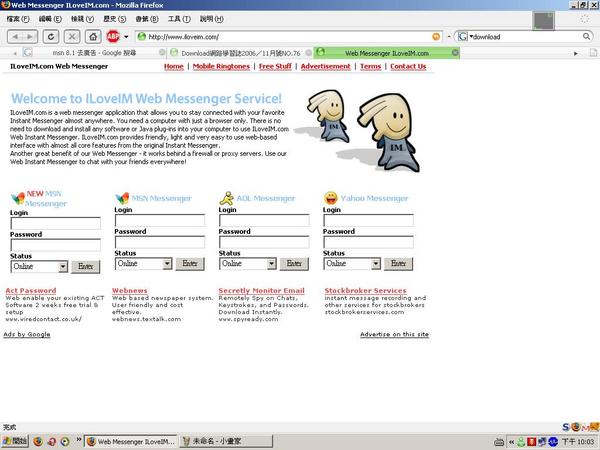Viewport: 600px width, 450px height.
Task: Click the system tray clock
Action: tap(578, 442)
